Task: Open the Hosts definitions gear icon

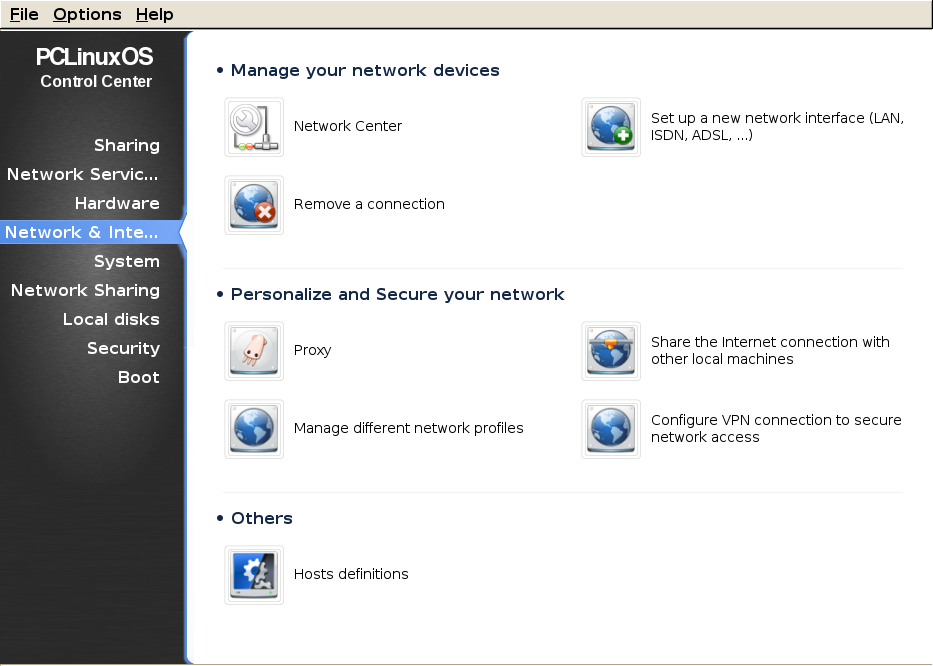Action: coord(254,574)
